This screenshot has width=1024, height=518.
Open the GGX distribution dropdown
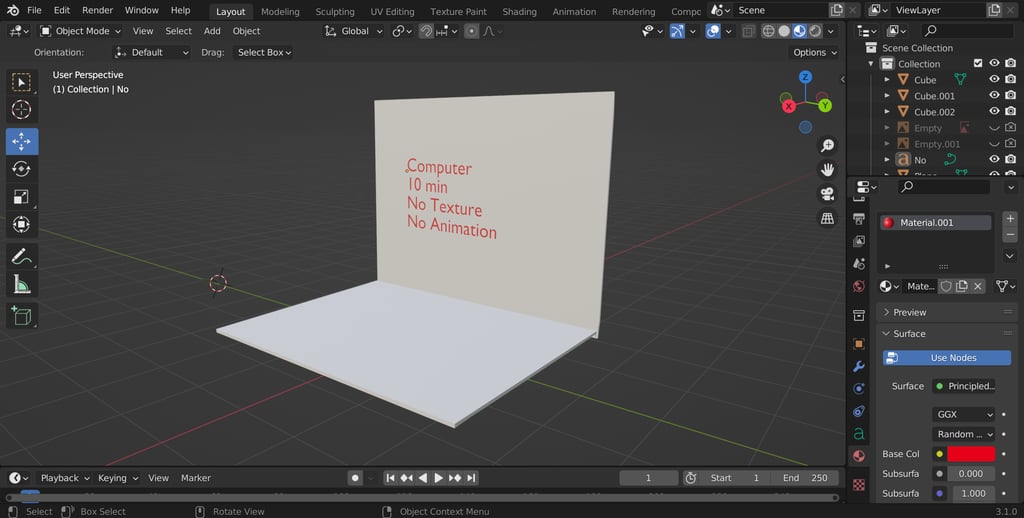click(964, 414)
